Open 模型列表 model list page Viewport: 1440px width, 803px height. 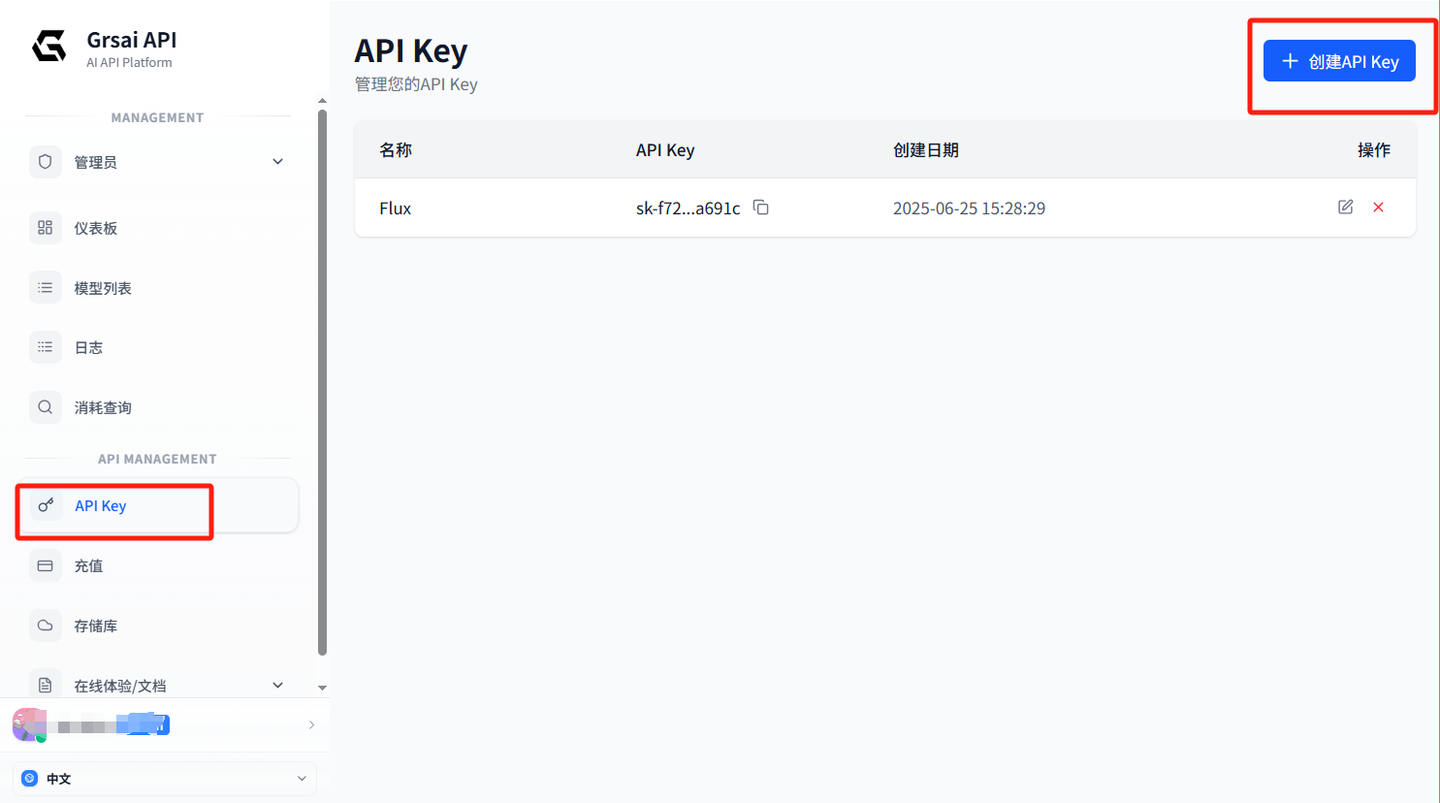coord(103,288)
